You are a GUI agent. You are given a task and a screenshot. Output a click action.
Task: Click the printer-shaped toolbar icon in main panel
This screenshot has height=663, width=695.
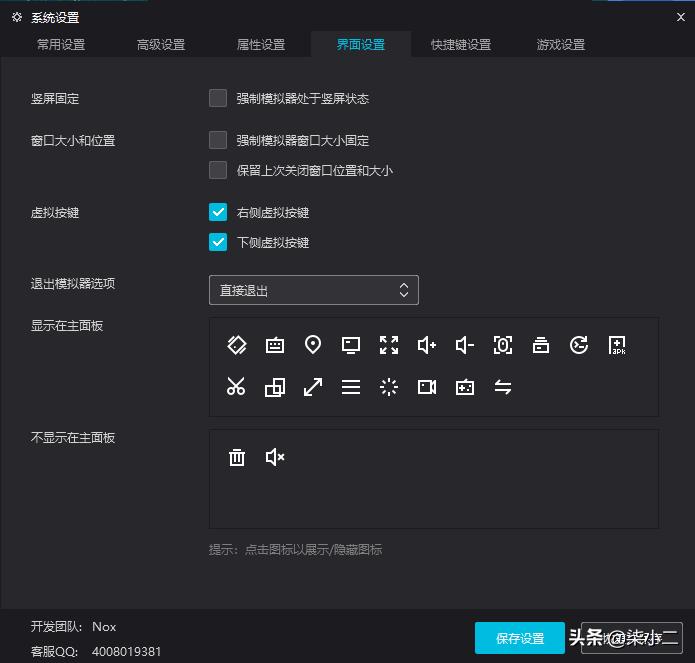541,345
